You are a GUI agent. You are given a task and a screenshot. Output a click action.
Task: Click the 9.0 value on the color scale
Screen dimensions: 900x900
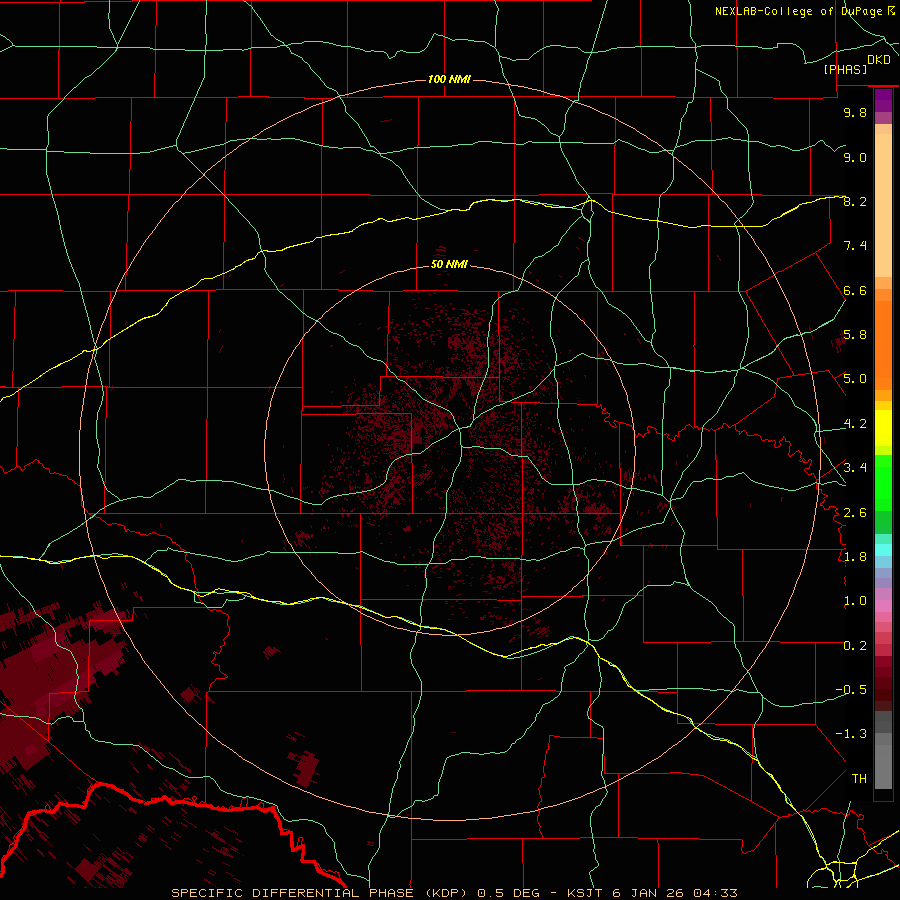855,157
